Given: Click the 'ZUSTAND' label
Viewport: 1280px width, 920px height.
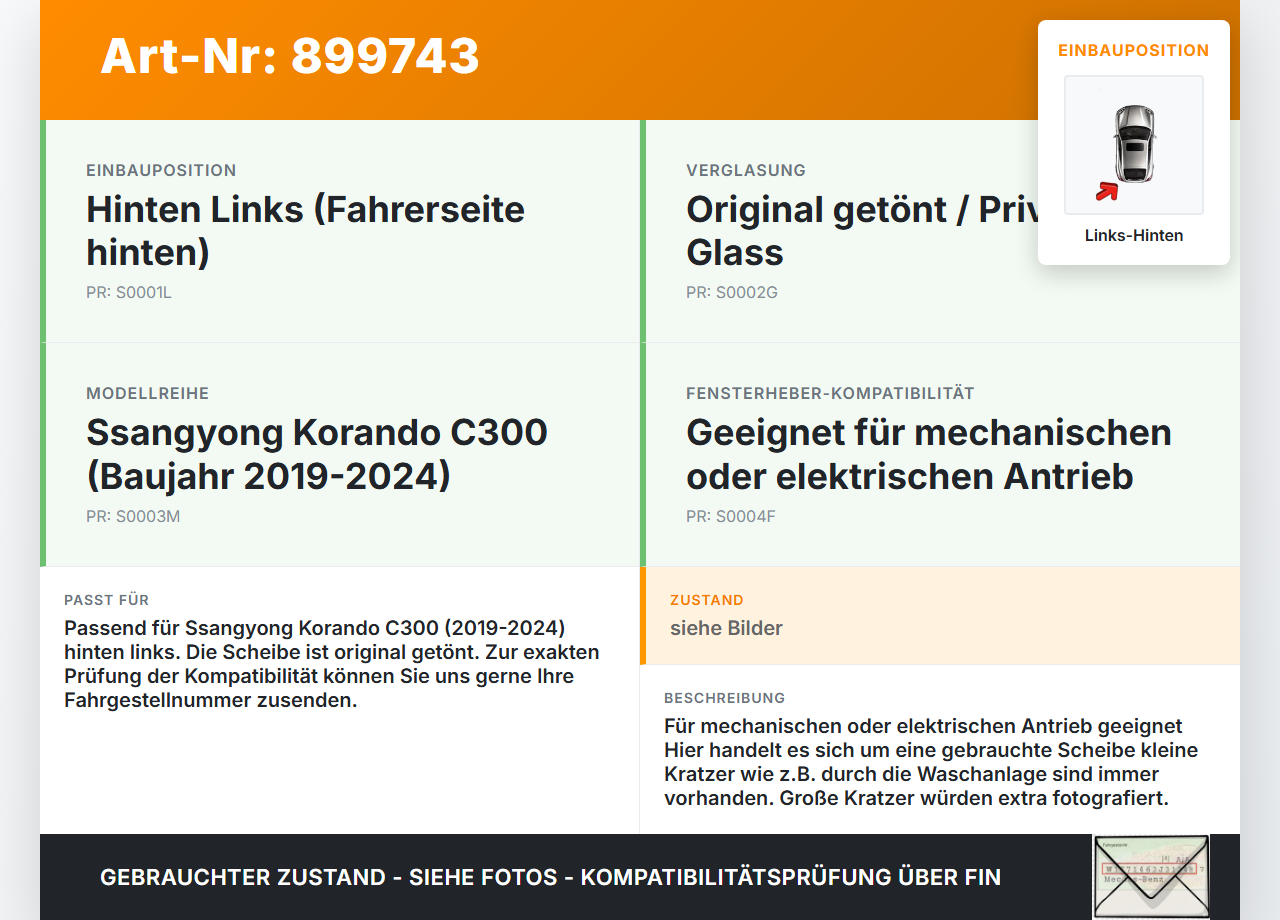Looking at the screenshot, I should [x=707, y=600].
